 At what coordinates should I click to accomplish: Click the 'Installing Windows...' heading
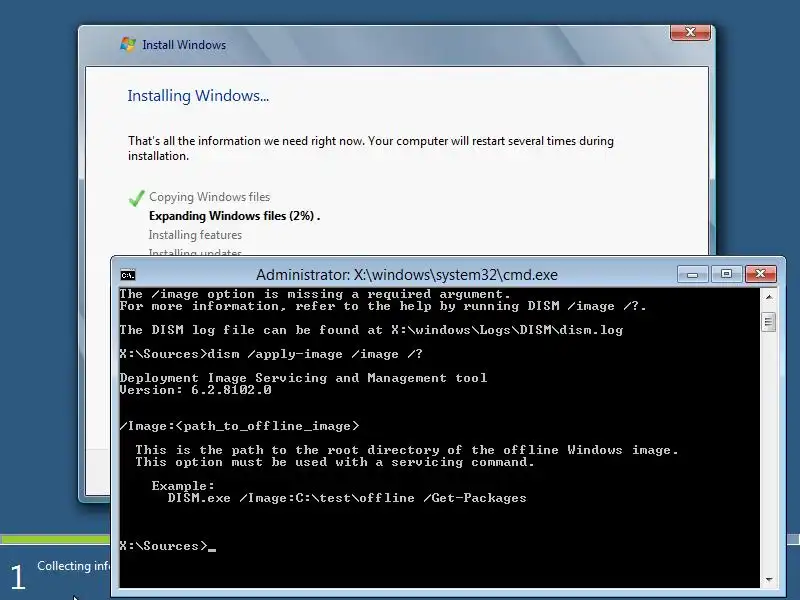coord(198,95)
